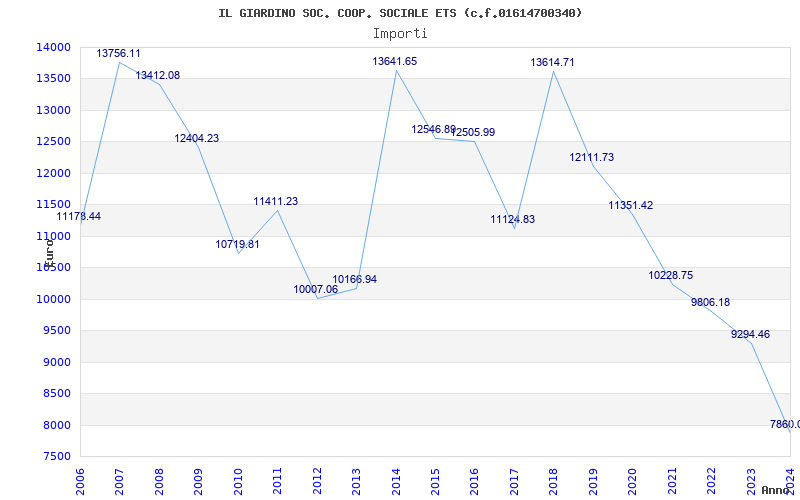800x500 pixels.
Task: Click y-axis tick 8500
Action: 57,394
